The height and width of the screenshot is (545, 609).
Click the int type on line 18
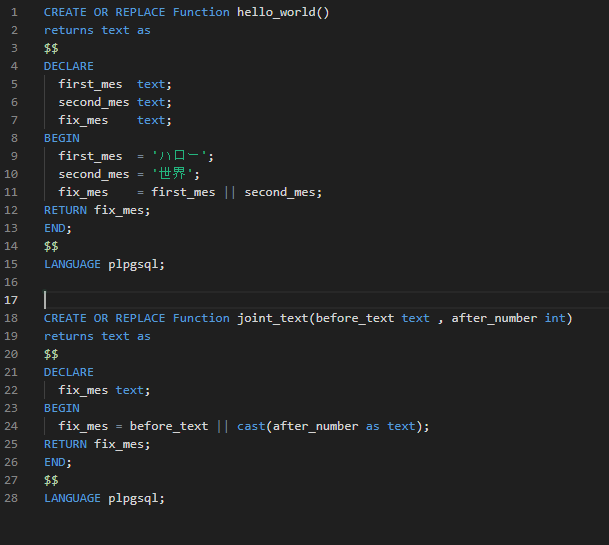pos(555,318)
